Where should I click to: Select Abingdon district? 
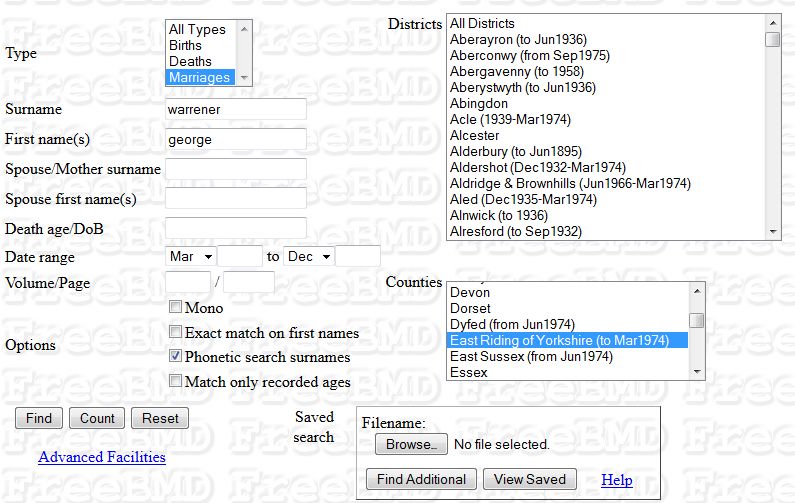[605, 103]
